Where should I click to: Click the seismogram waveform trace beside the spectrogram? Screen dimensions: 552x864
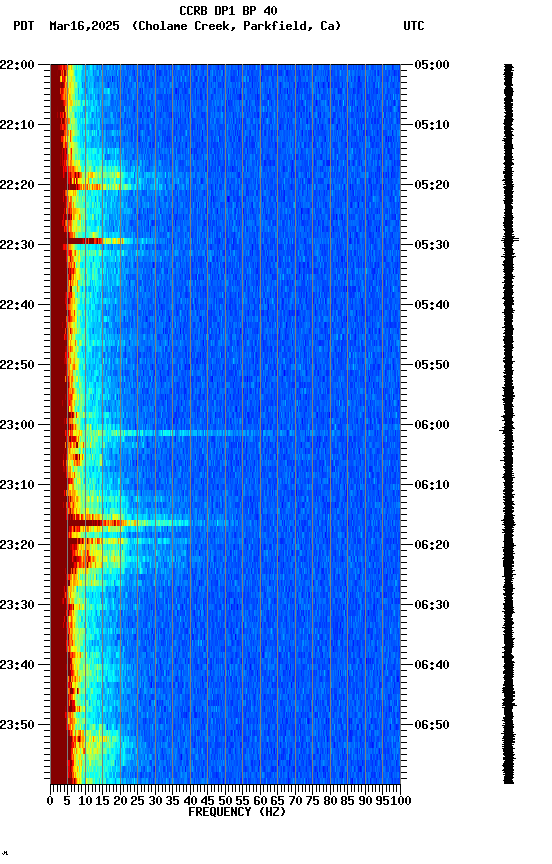tap(508, 424)
